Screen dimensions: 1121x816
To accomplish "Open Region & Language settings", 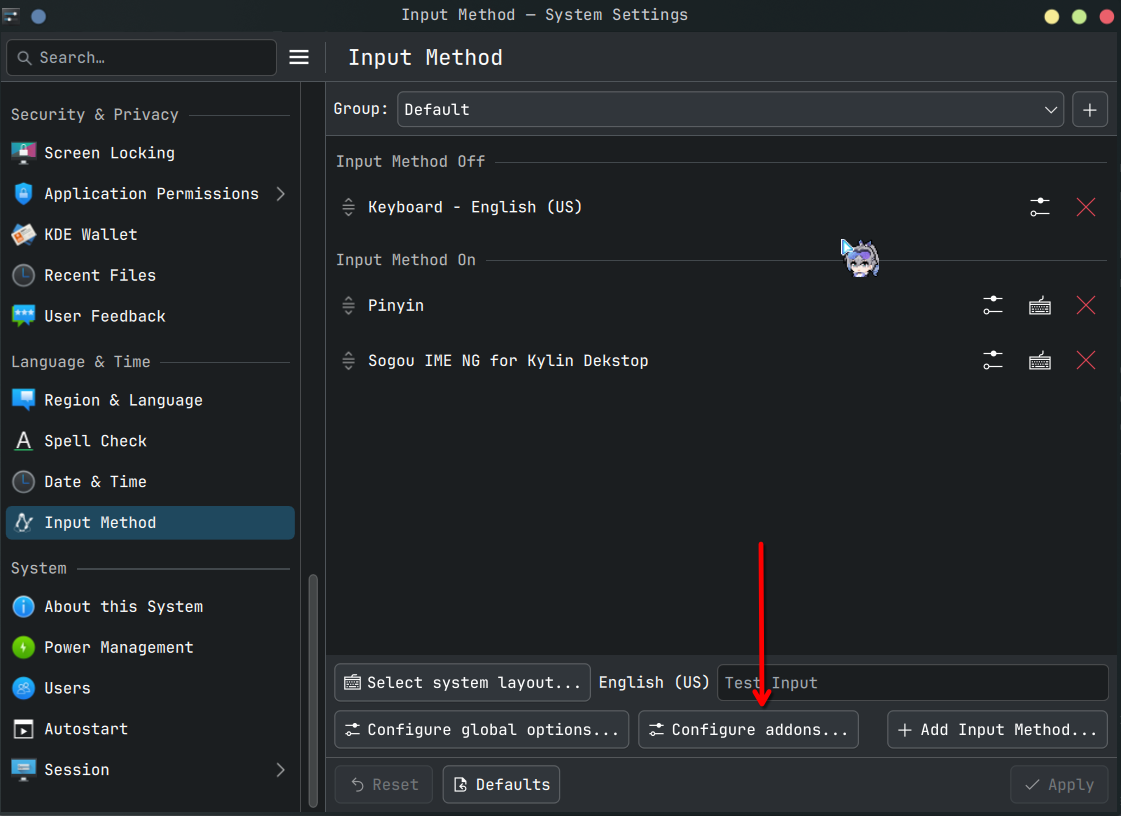I will coord(123,400).
